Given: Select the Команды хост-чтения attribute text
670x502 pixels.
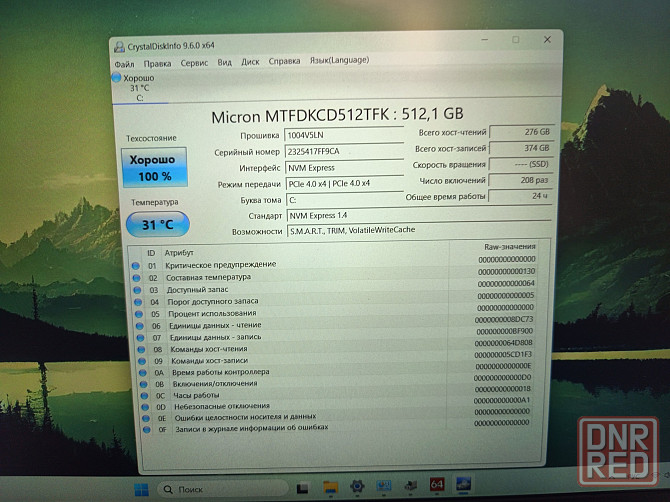Looking at the screenshot, I should click(x=209, y=349).
